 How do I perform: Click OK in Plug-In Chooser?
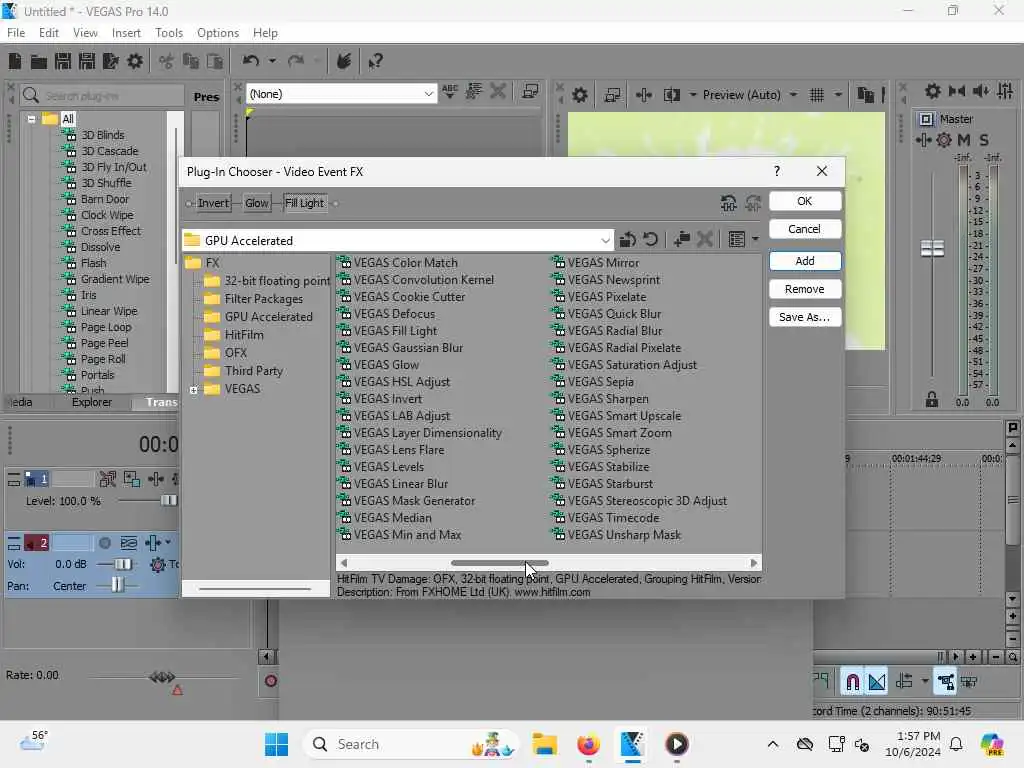point(805,201)
